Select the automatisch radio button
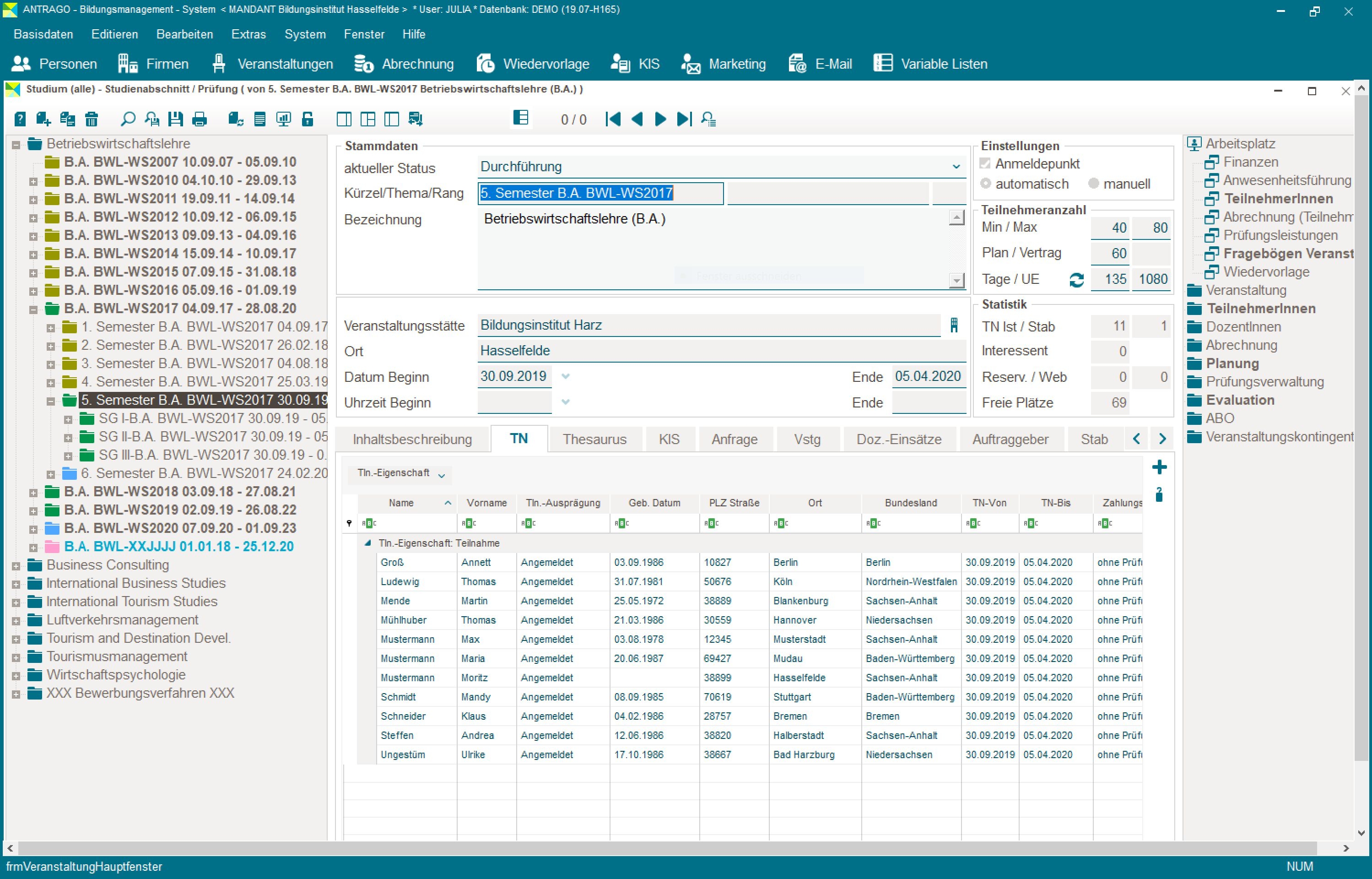Viewport: 1372px width, 879px height. tap(985, 184)
